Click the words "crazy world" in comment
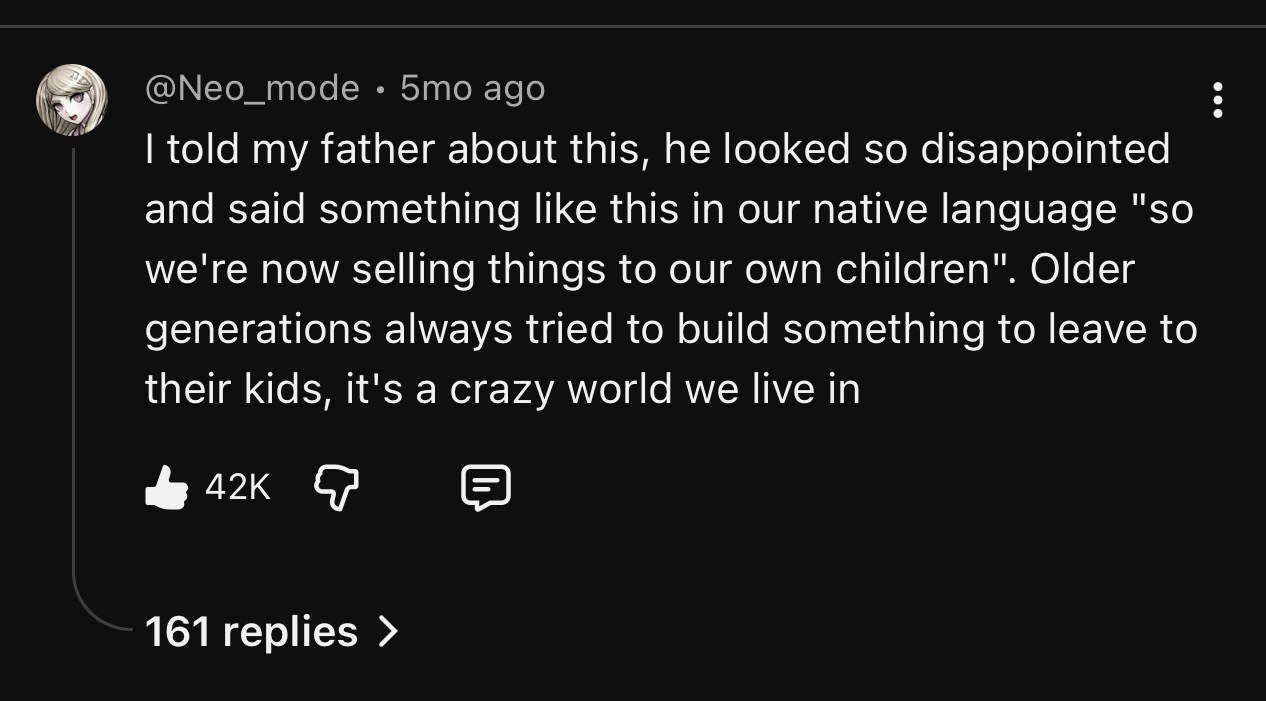The width and height of the screenshot is (1266, 701). 562,389
